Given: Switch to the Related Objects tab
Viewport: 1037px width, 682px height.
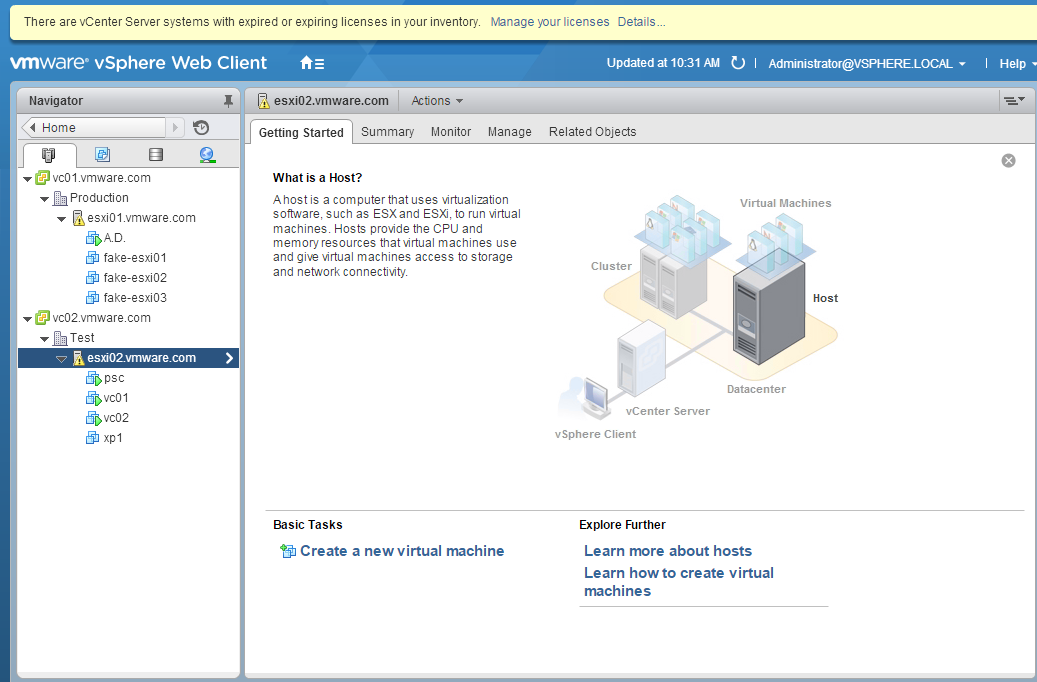Looking at the screenshot, I should (593, 132).
